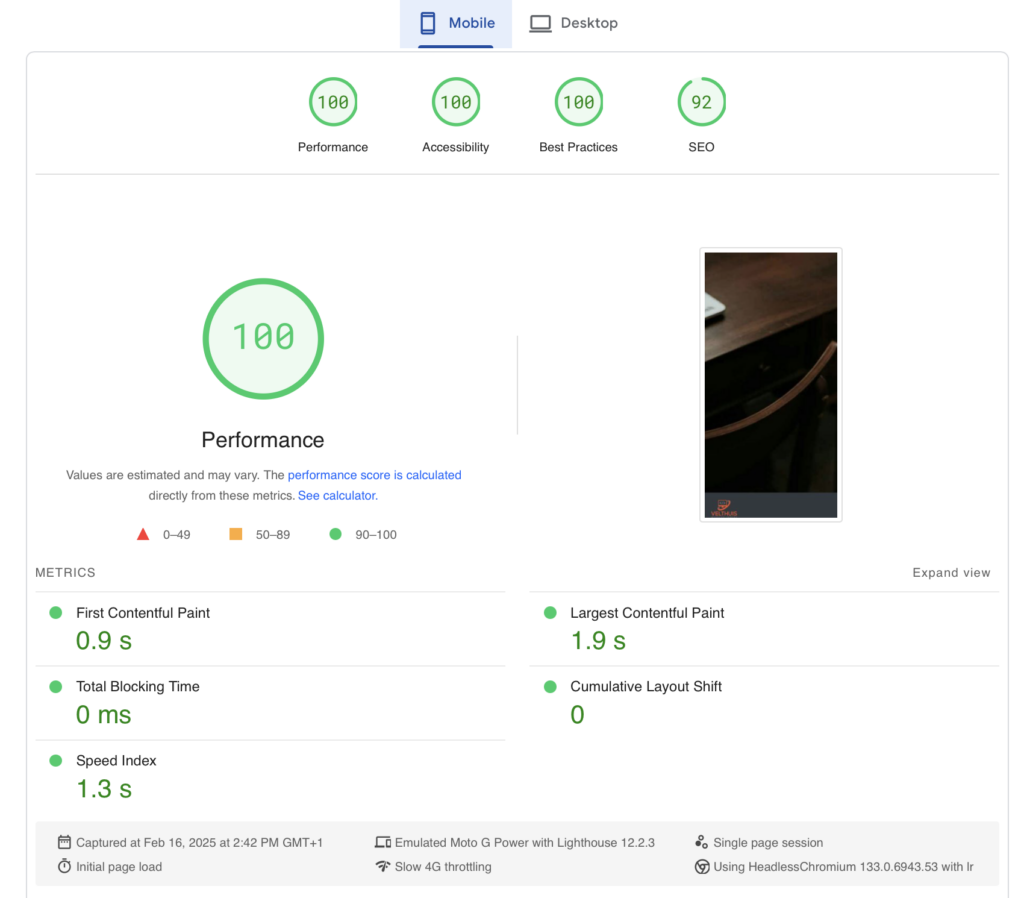Screen dimensions: 1024x898
Task: Open the Accessibility score gauge
Action: click(x=456, y=102)
